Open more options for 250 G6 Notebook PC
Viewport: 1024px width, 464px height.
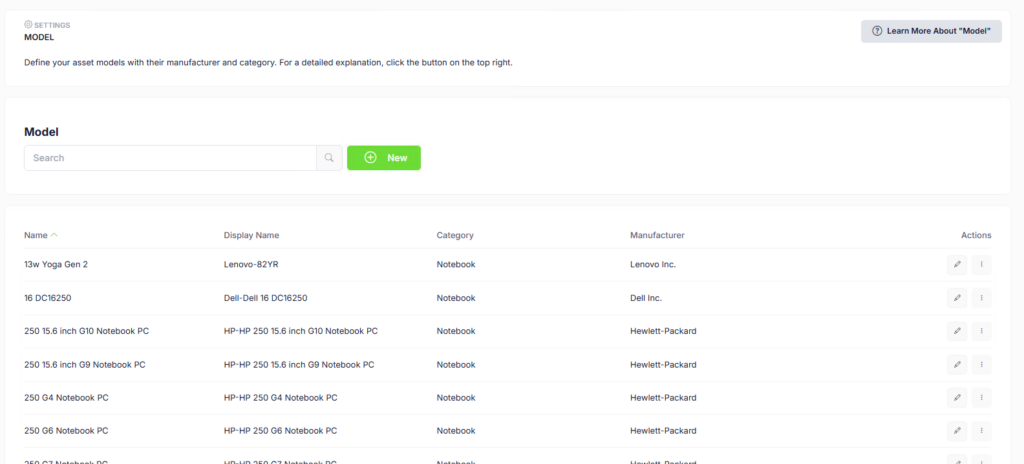click(981, 431)
